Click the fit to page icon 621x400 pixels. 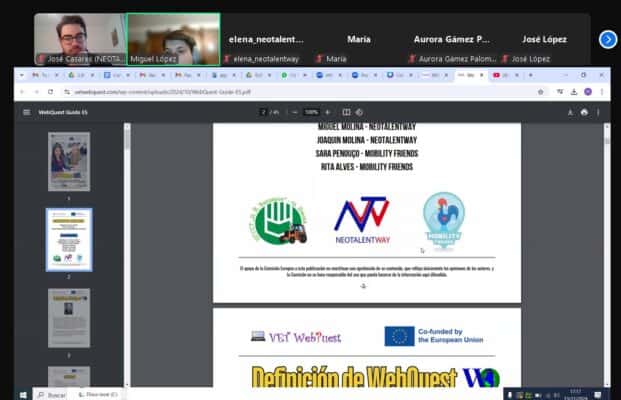[346, 112]
